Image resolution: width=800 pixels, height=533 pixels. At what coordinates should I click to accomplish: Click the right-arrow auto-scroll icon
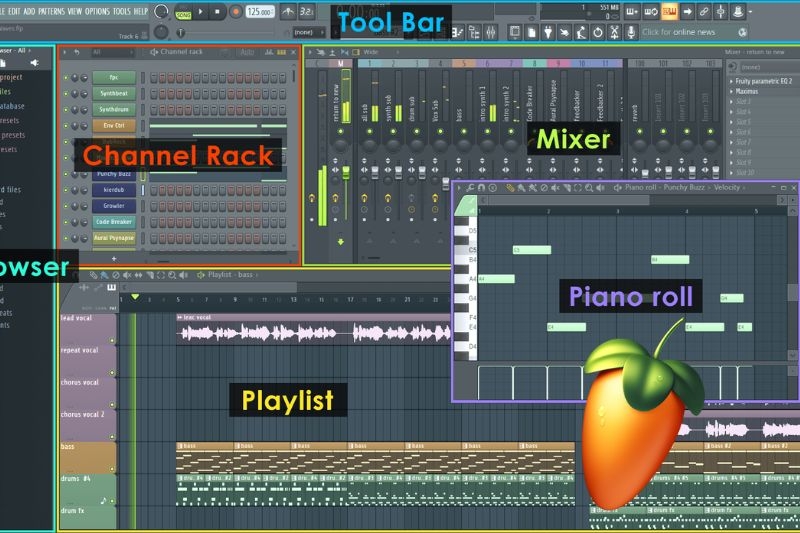pyautogui.click(x=687, y=11)
